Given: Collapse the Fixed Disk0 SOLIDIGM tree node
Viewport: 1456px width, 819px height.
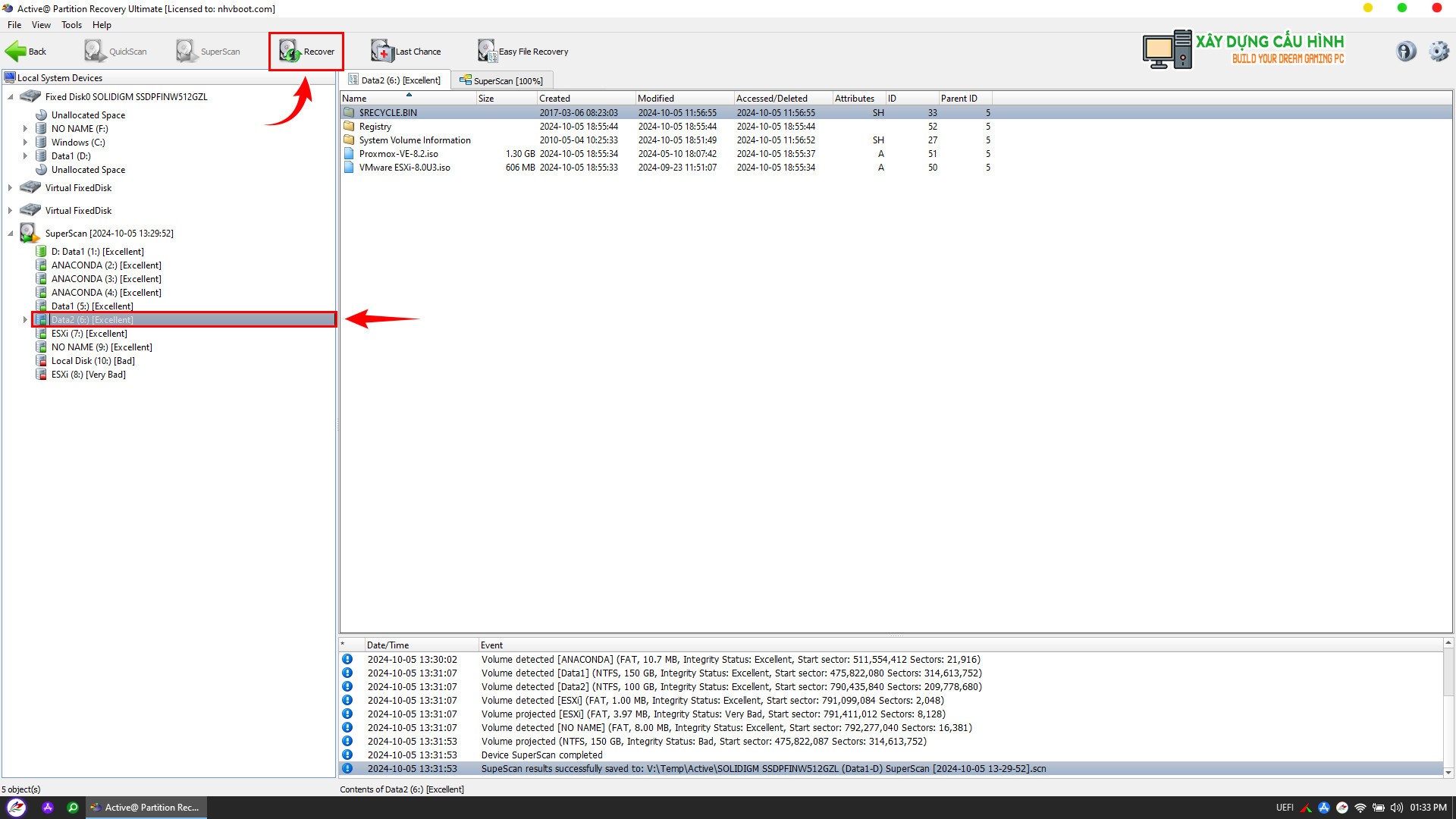Looking at the screenshot, I should pyautogui.click(x=11, y=97).
